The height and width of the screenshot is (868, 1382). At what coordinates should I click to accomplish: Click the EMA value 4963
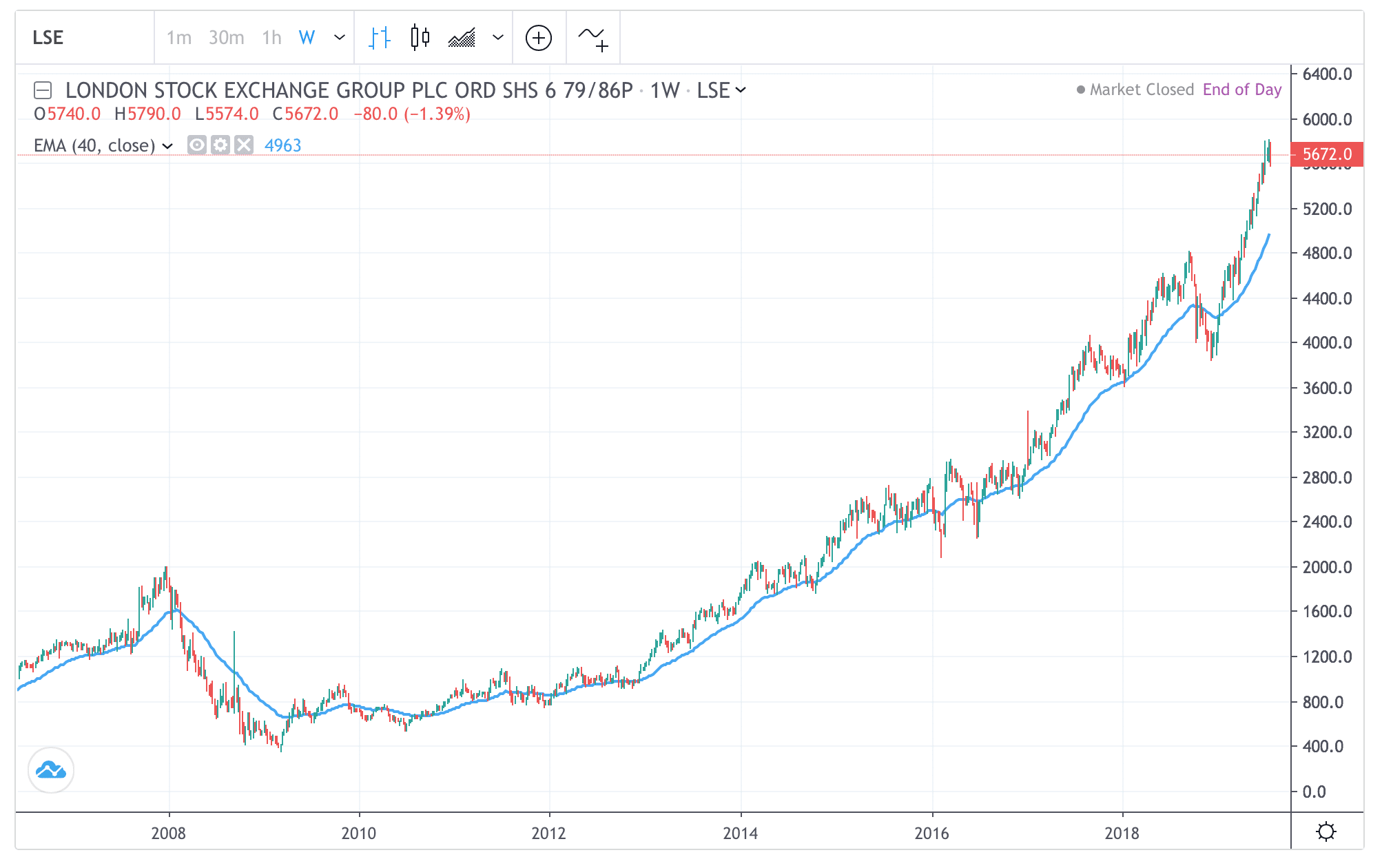click(x=282, y=145)
